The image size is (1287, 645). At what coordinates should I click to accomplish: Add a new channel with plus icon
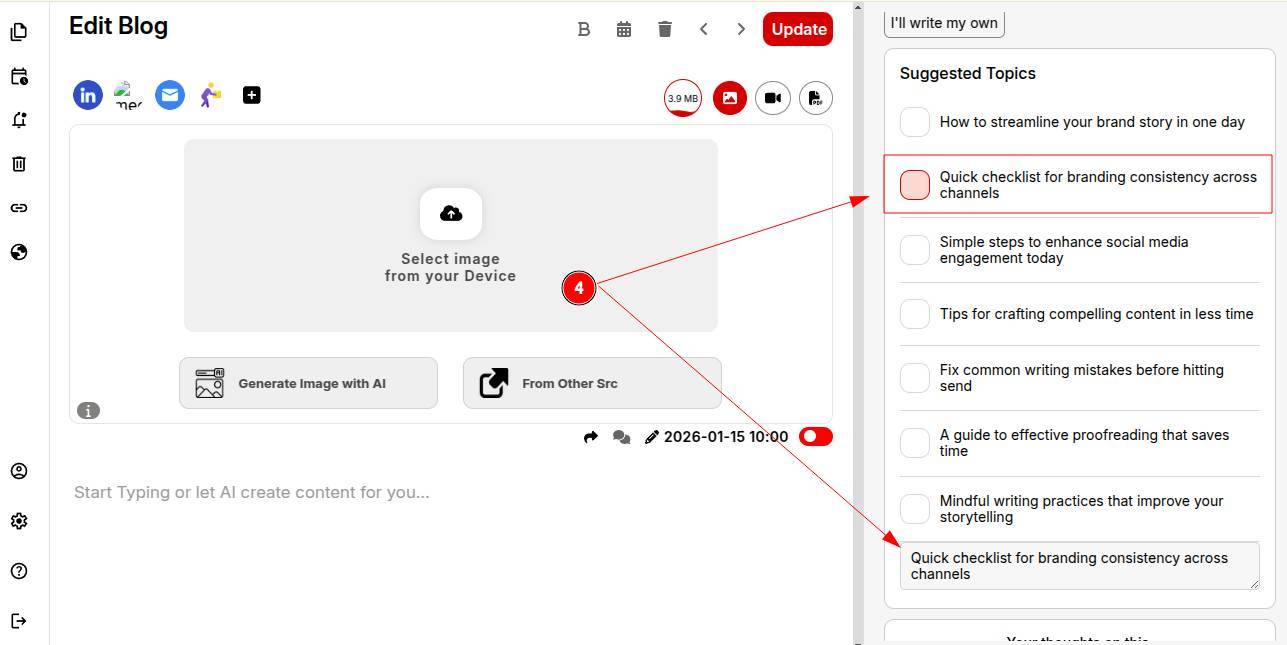tap(252, 95)
